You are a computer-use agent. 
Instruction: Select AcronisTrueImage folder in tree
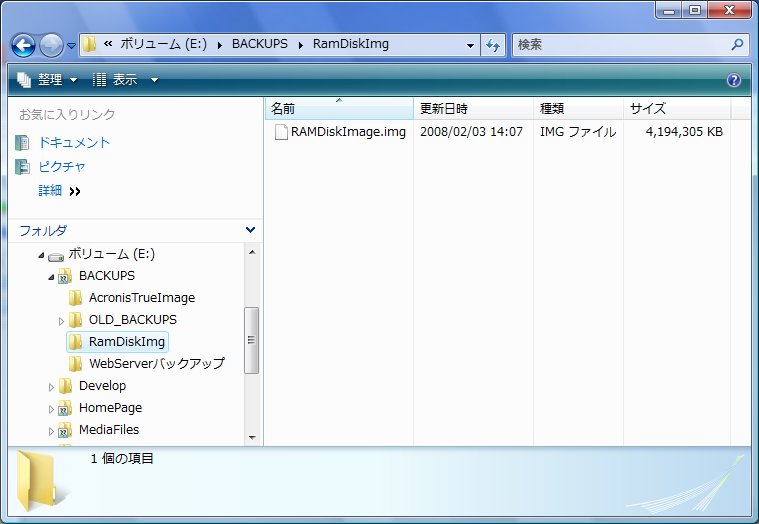[142, 298]
